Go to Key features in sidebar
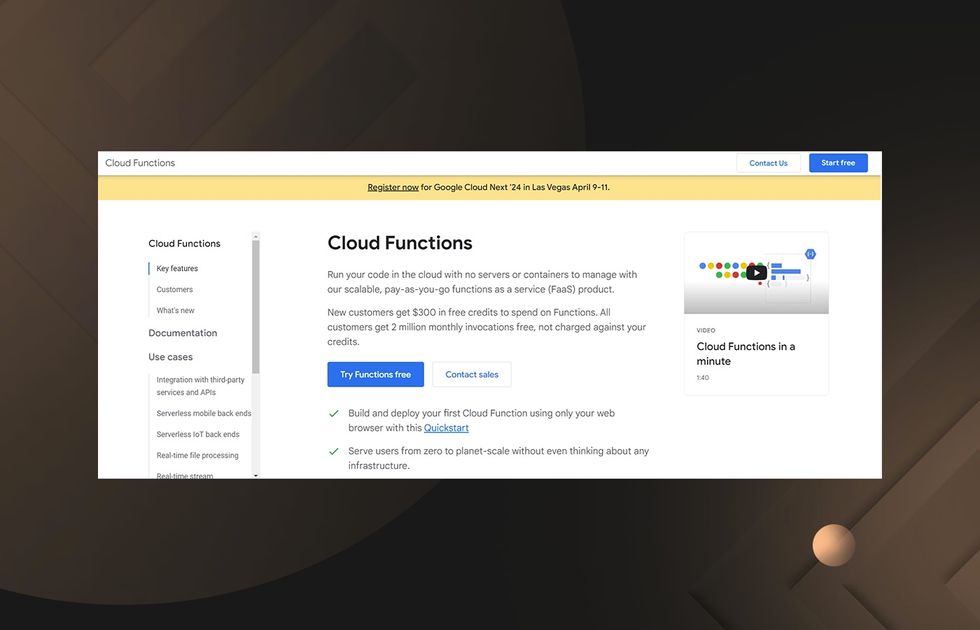 pyautogui.click(x=177, y=269)
